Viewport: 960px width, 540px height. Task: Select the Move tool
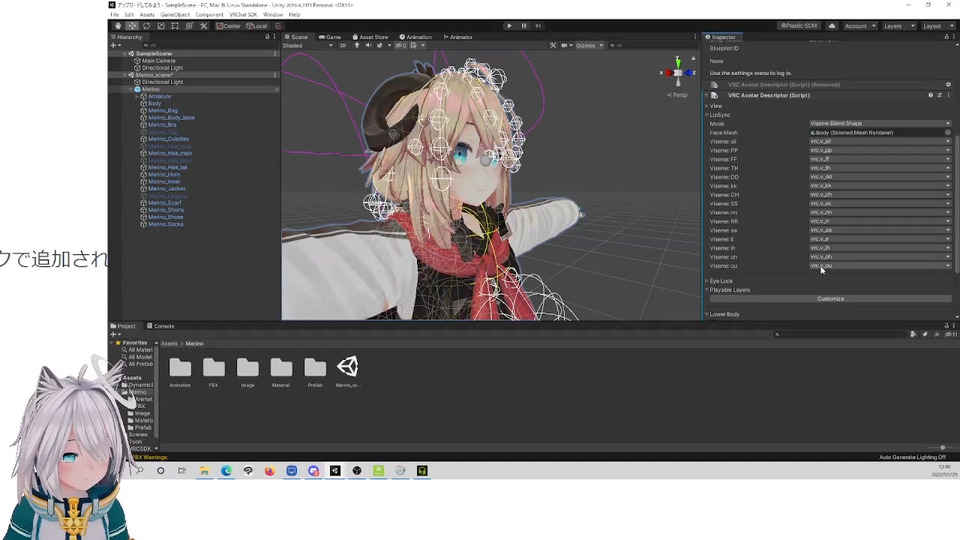(132, 26)
